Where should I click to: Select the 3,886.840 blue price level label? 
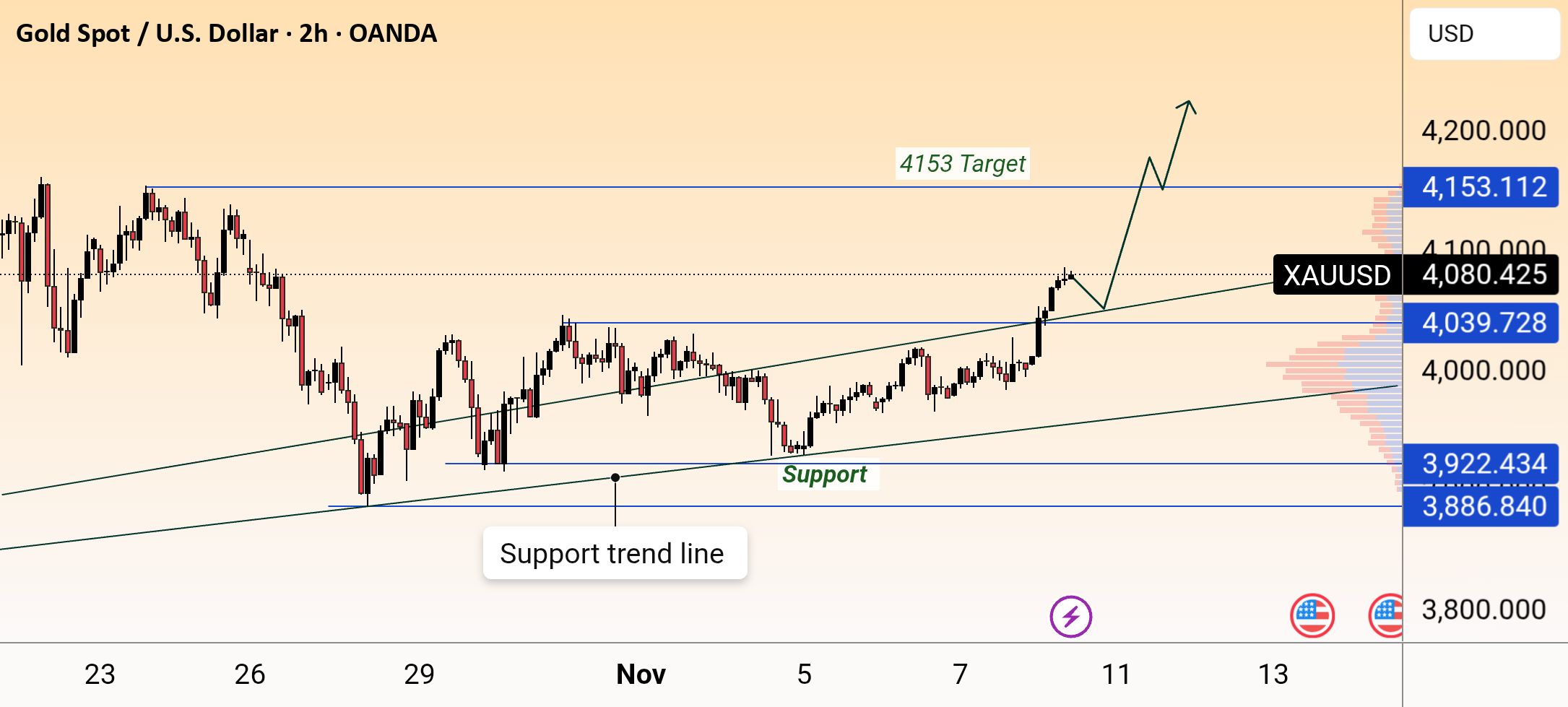tap(1481, 506)
